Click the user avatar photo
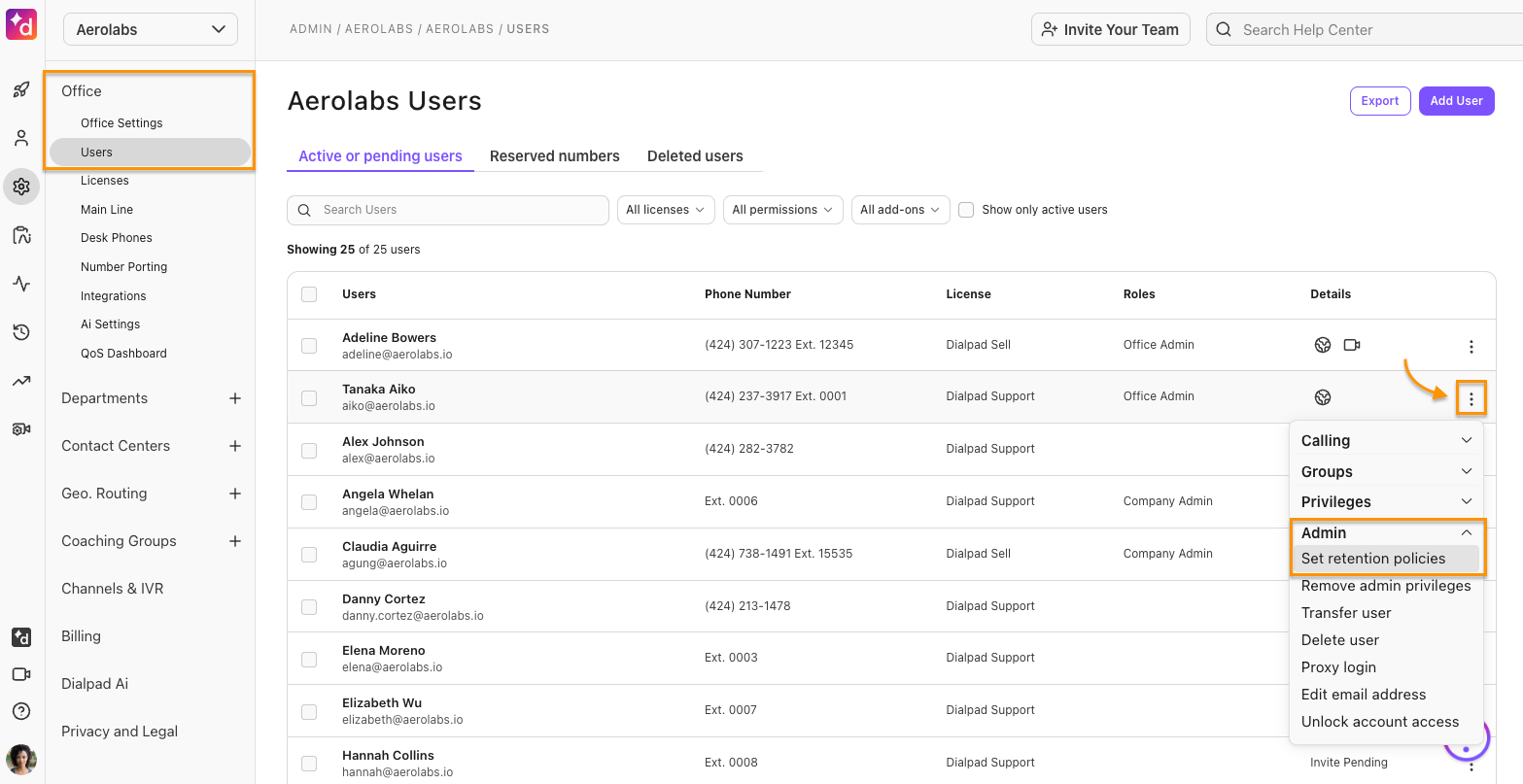 coord(21,759)
